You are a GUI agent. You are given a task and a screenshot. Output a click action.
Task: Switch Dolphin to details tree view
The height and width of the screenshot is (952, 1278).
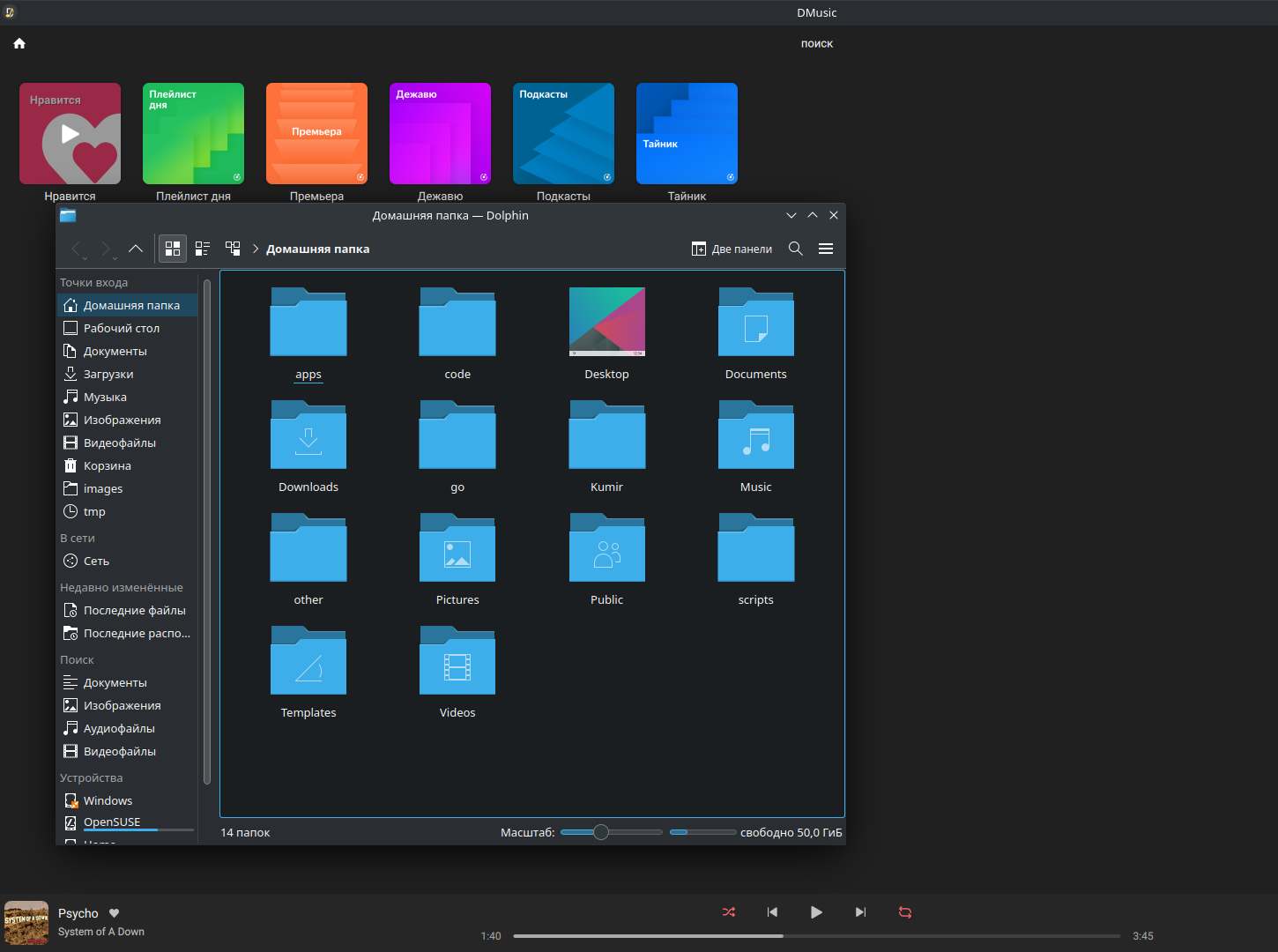click(233, 249)
